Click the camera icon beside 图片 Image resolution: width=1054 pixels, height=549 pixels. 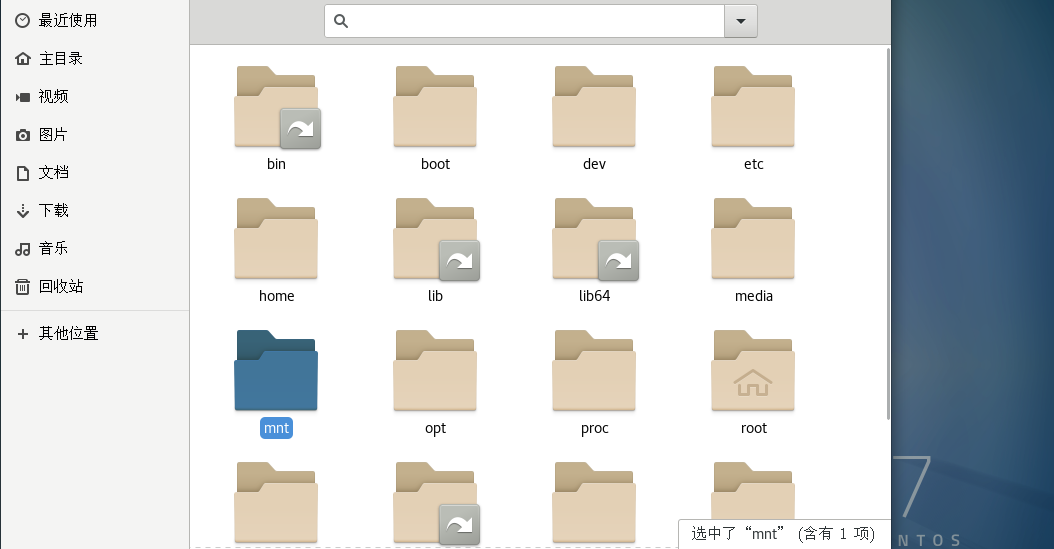(23, 135)
